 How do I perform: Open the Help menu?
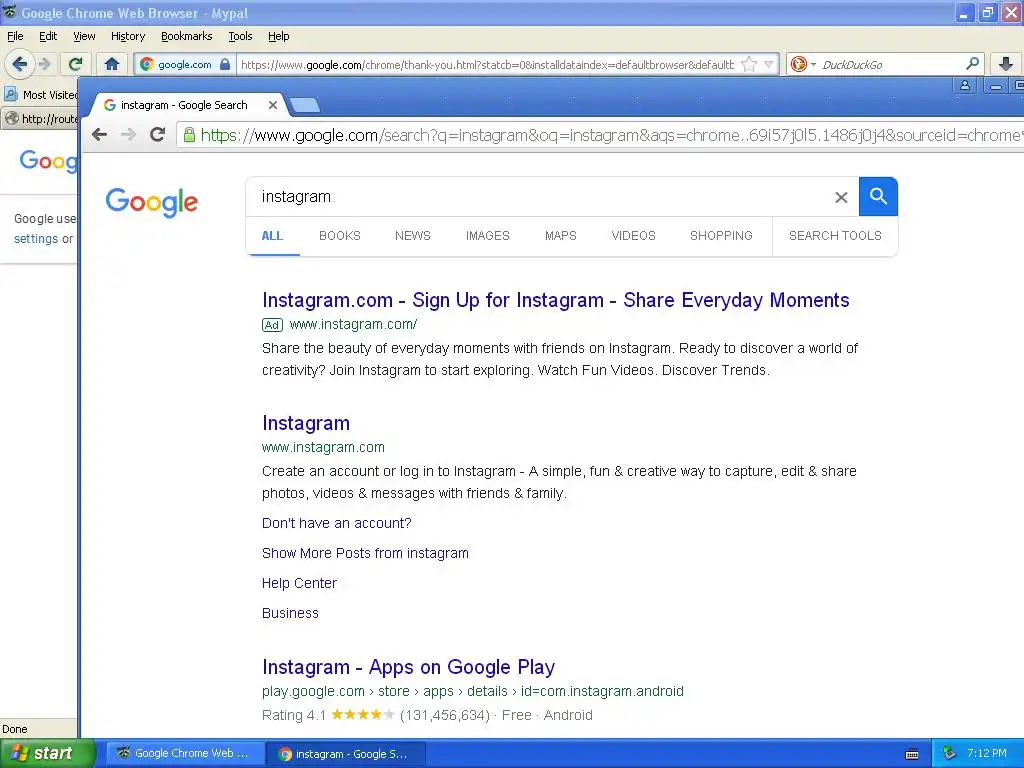pyautogui.click(x=279, y=36)
